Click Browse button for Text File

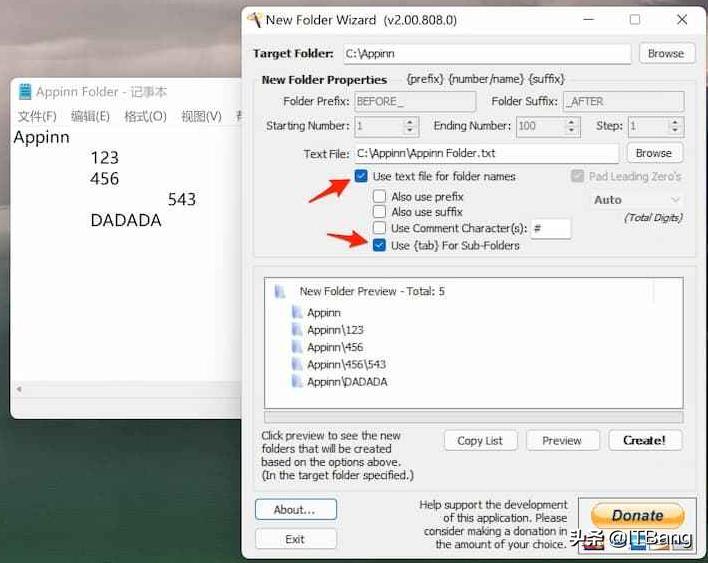pyautogui.click(x=654, y=153)
